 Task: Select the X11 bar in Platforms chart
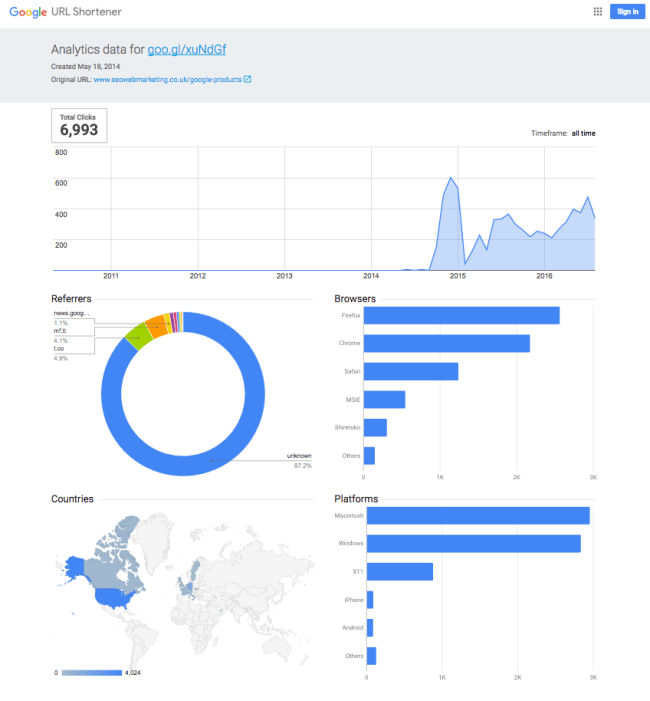(x=399, y=571)
